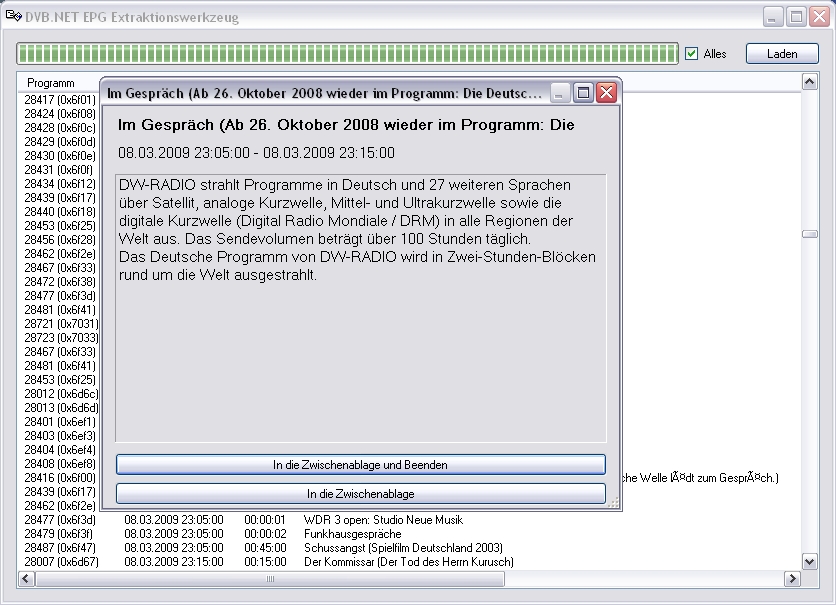Click In die Zwischenablage und Beenden
The width and height of the screenshot is (836, 605).
360,465
